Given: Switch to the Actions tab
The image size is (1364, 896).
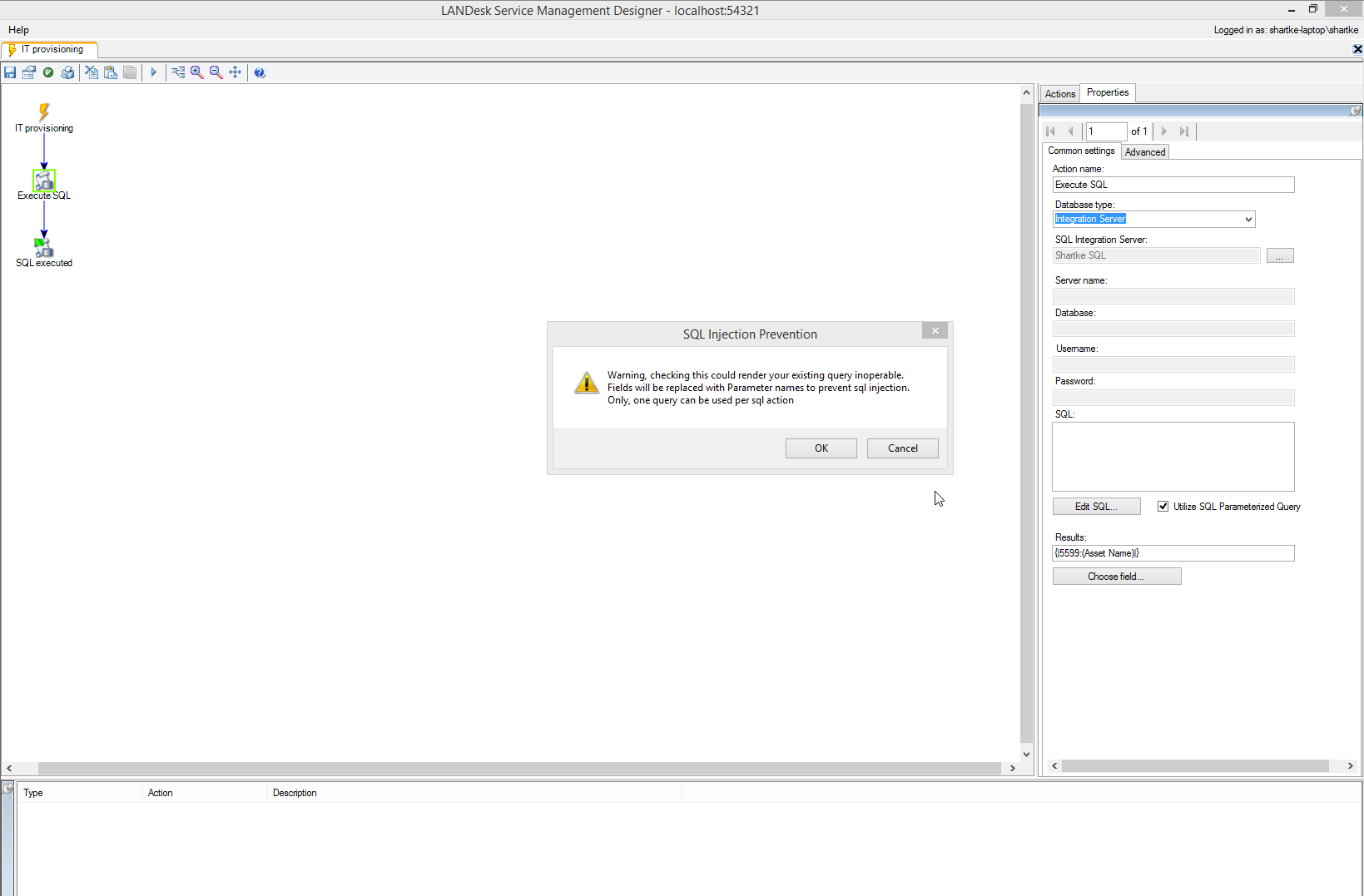Looking at the screenshot, I should pyautogui.click(x=1059, y=93).
